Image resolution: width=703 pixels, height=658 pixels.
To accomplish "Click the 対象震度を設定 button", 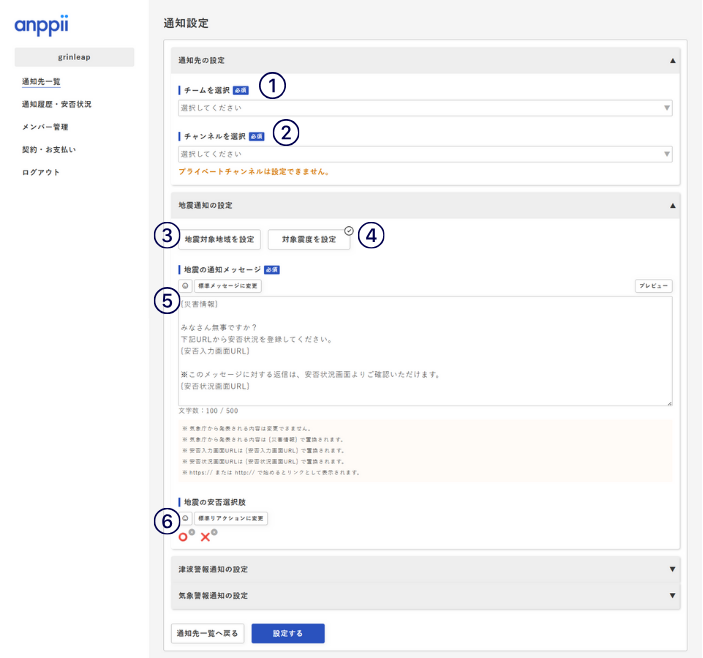I will click(x=309, y=240).
